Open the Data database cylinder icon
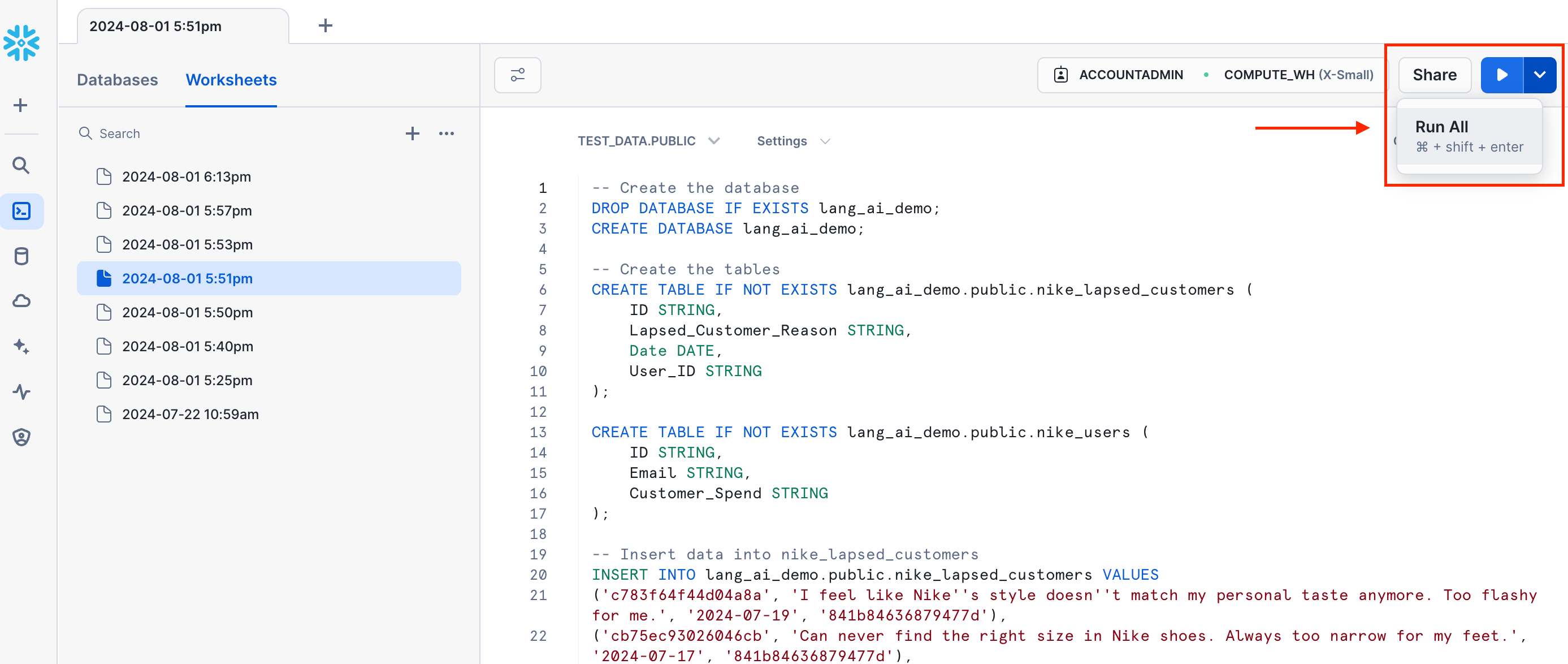Image resolution: width=1568 pixels, height=664 pixels. (21, 256)
